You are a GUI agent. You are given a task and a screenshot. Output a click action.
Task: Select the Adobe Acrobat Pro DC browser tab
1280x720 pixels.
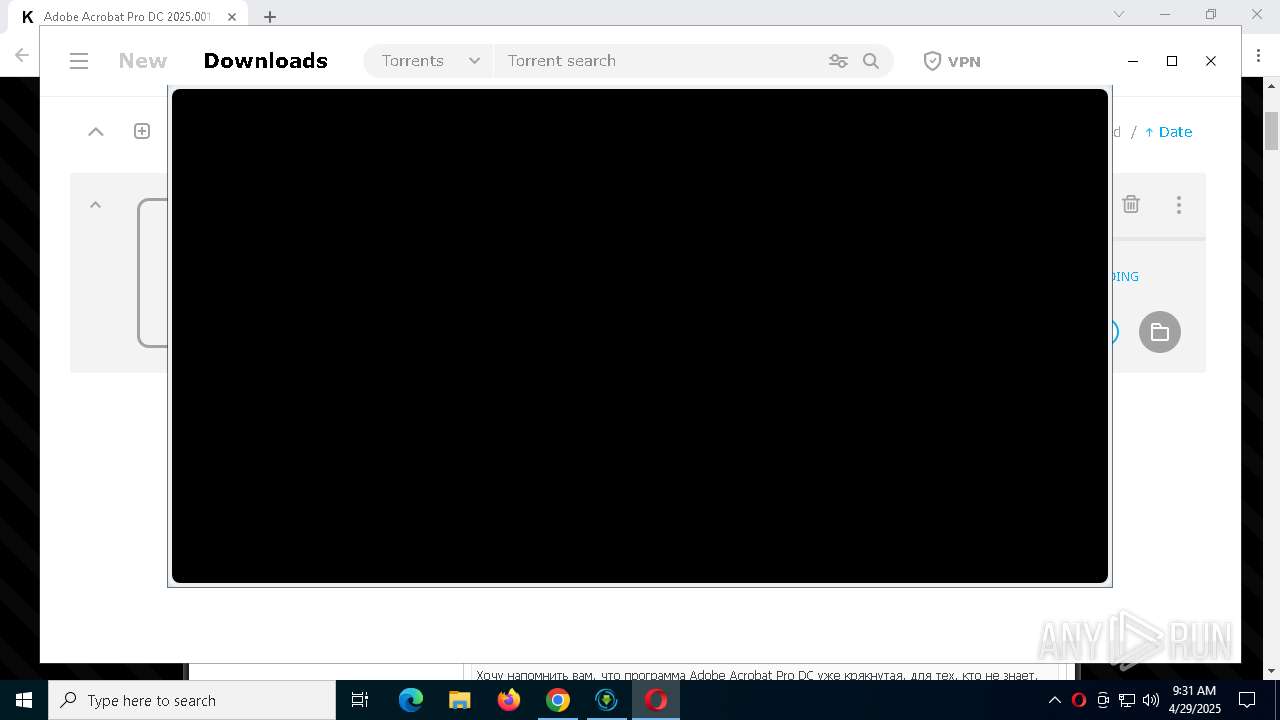[127, 16]
